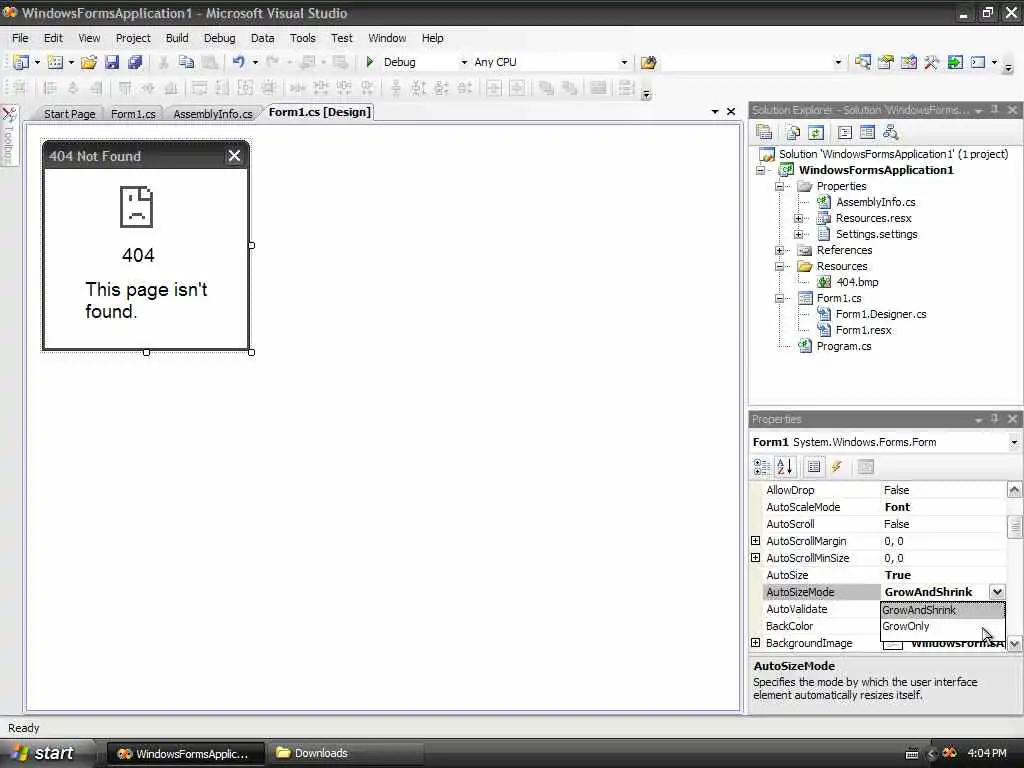Screen dimensions: 1024x768
Task: Click the View Code icon in Solution Explorer
Action: (844, 133)
